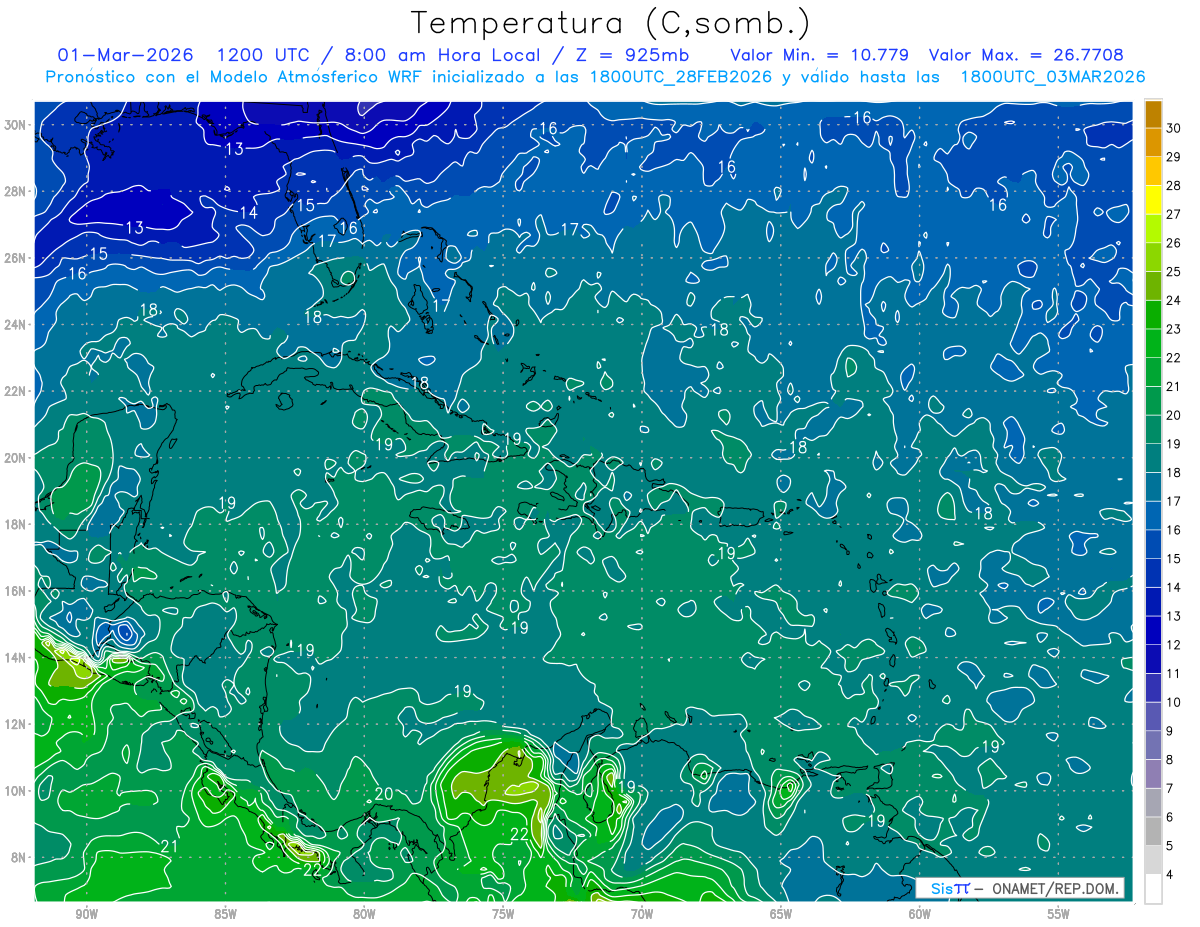
Task: Click the 18N latitude axis label
Action: coord(17,524)
